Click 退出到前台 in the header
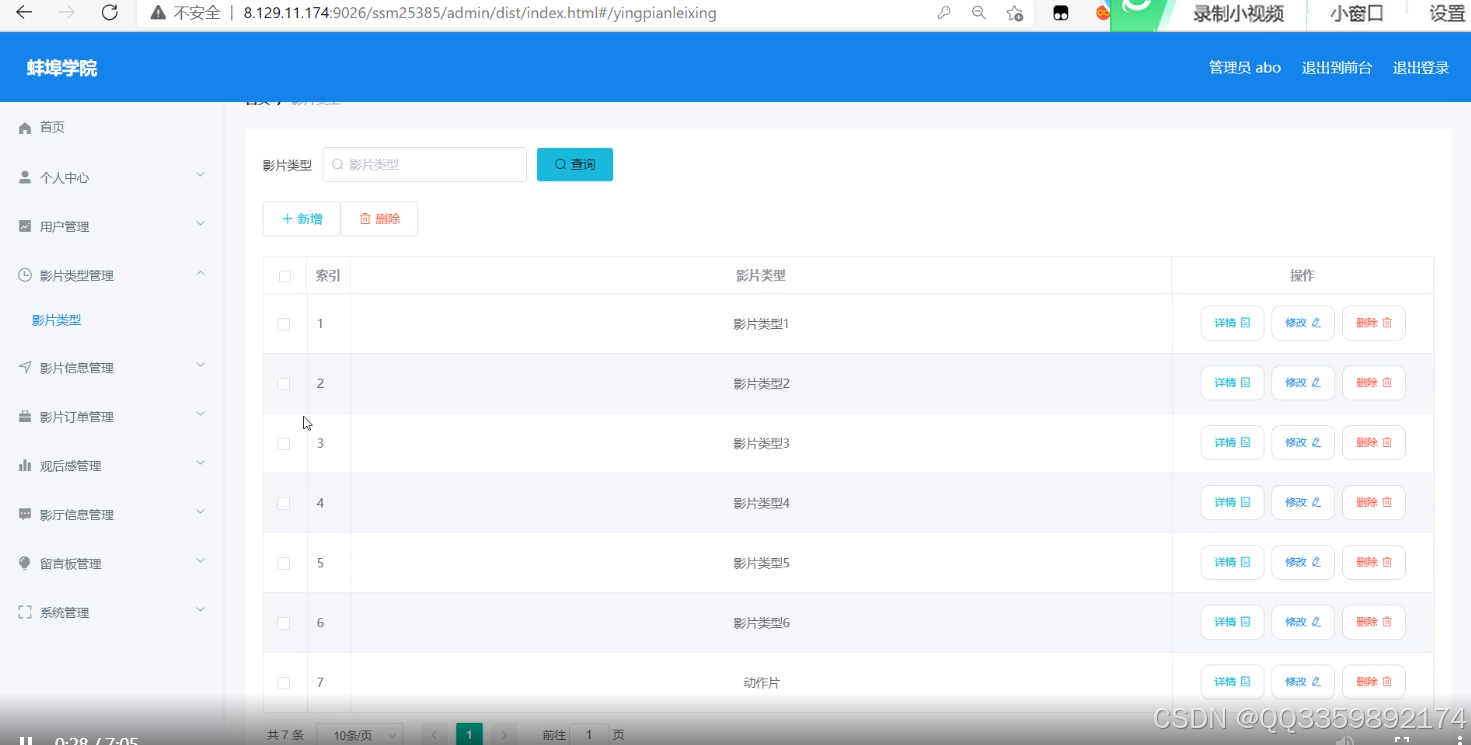 click(x=1337, y=68)
